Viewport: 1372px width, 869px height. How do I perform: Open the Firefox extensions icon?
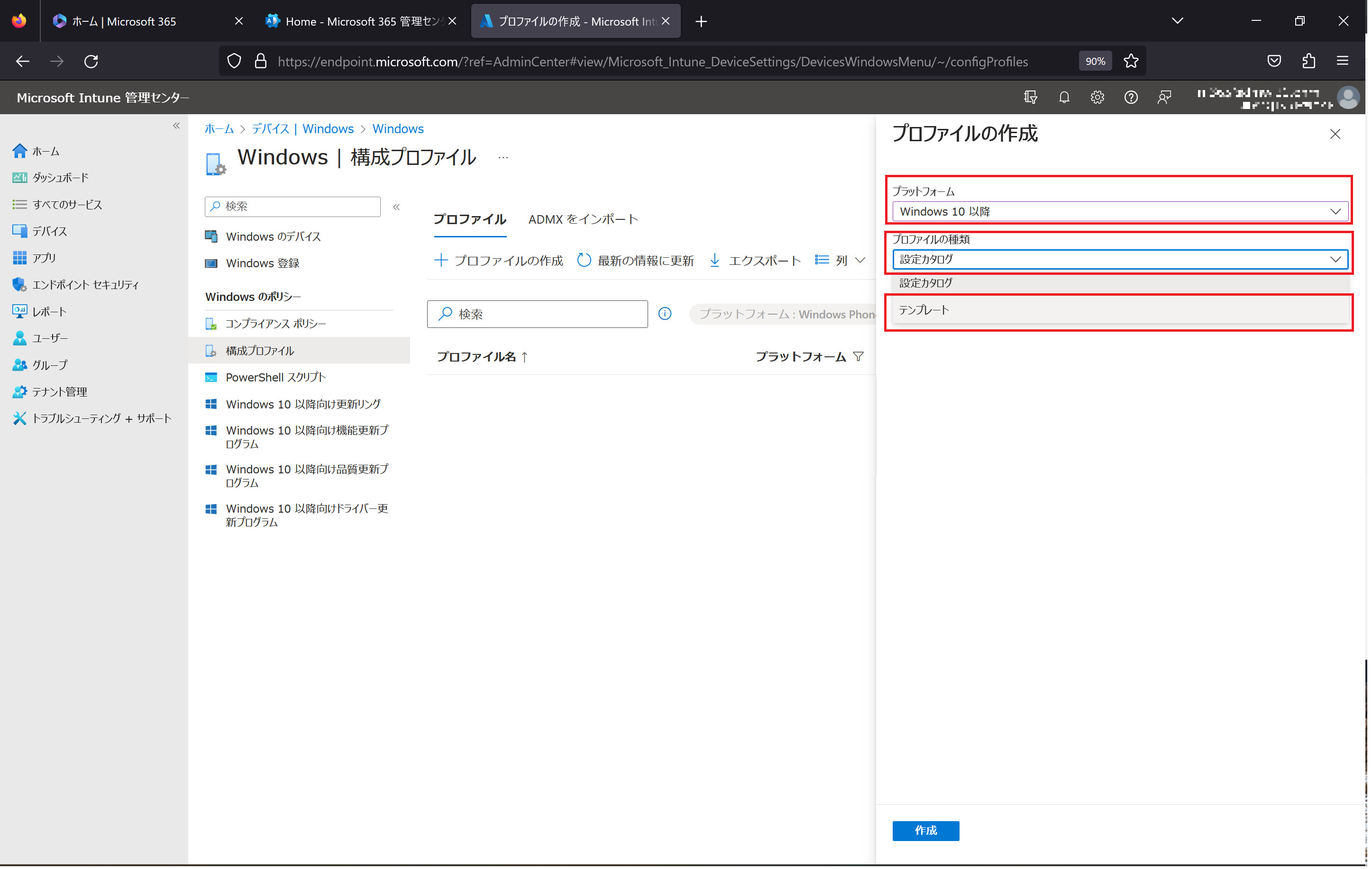1309,62
